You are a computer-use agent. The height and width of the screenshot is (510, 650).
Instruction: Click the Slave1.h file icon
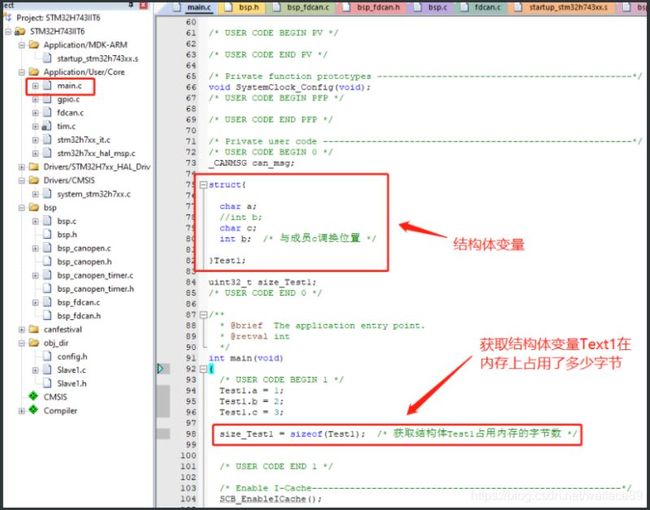pyautogui.click(x=47, y=384)
